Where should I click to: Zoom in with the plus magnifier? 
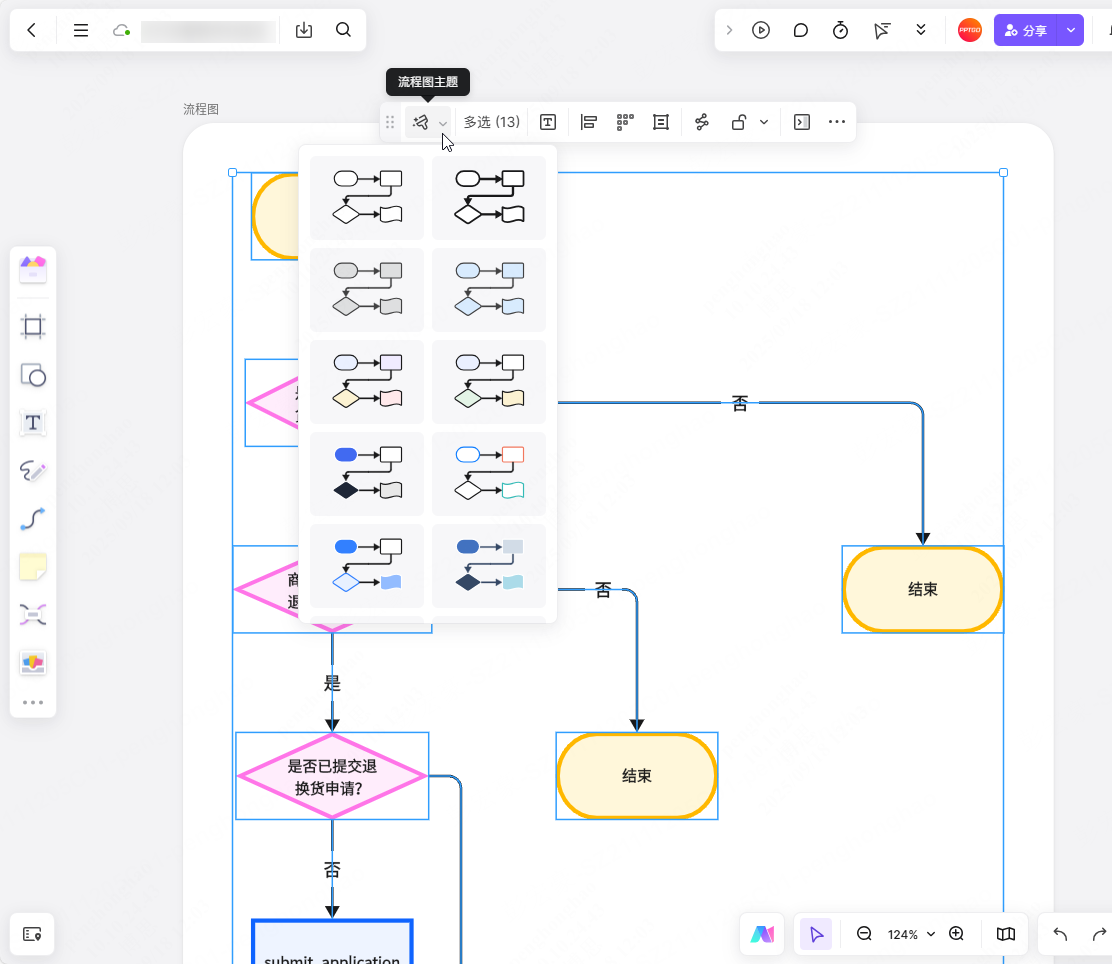[957, 934]
